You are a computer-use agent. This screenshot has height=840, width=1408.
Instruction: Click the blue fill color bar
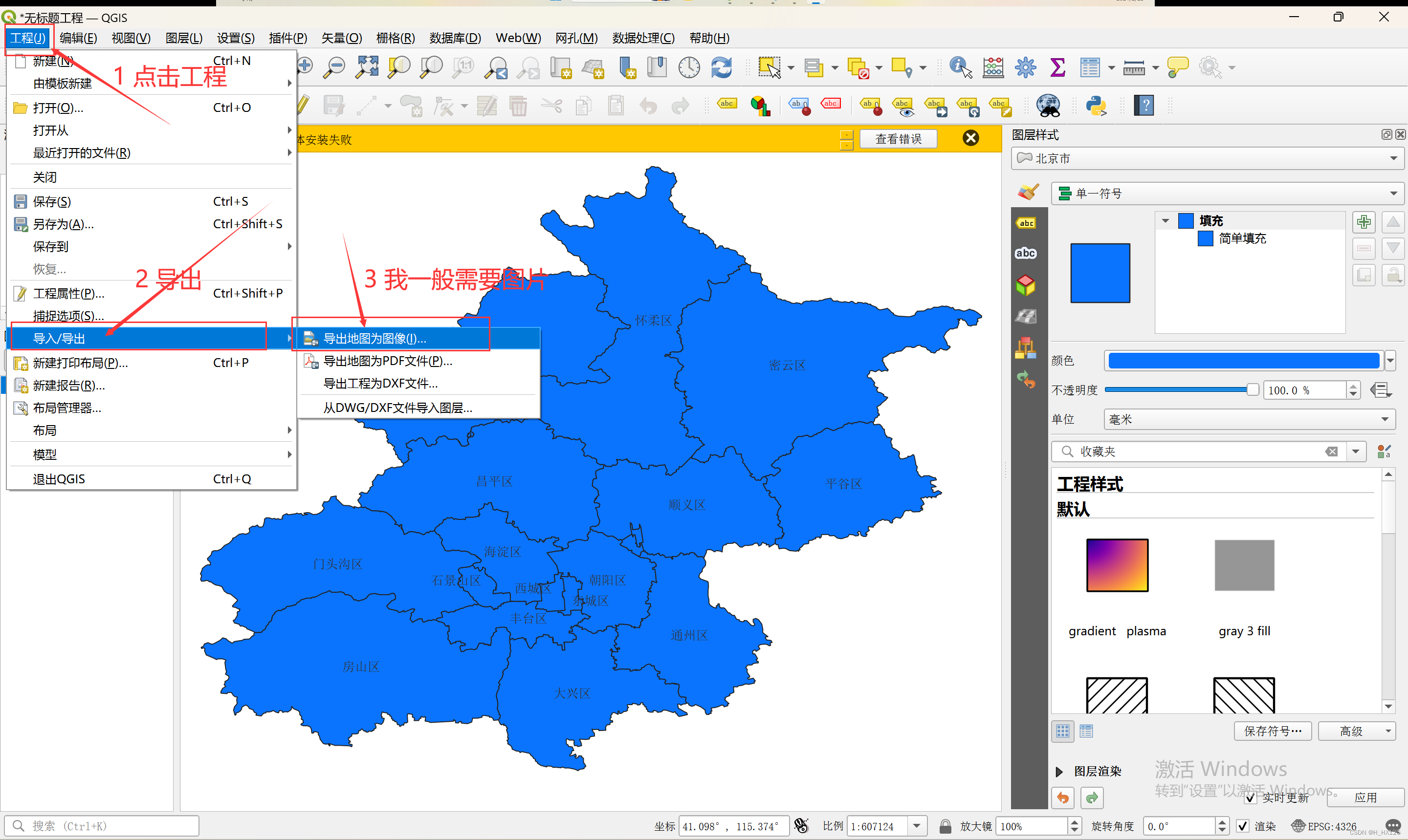(x=1243, y=361)
